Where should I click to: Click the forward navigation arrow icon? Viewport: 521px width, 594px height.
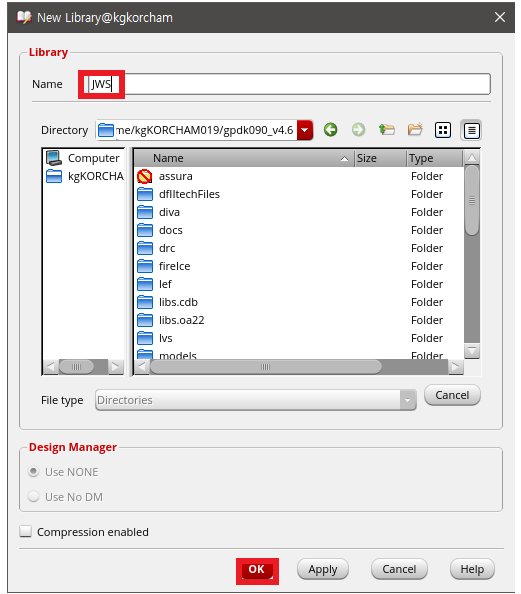point(358,130)
